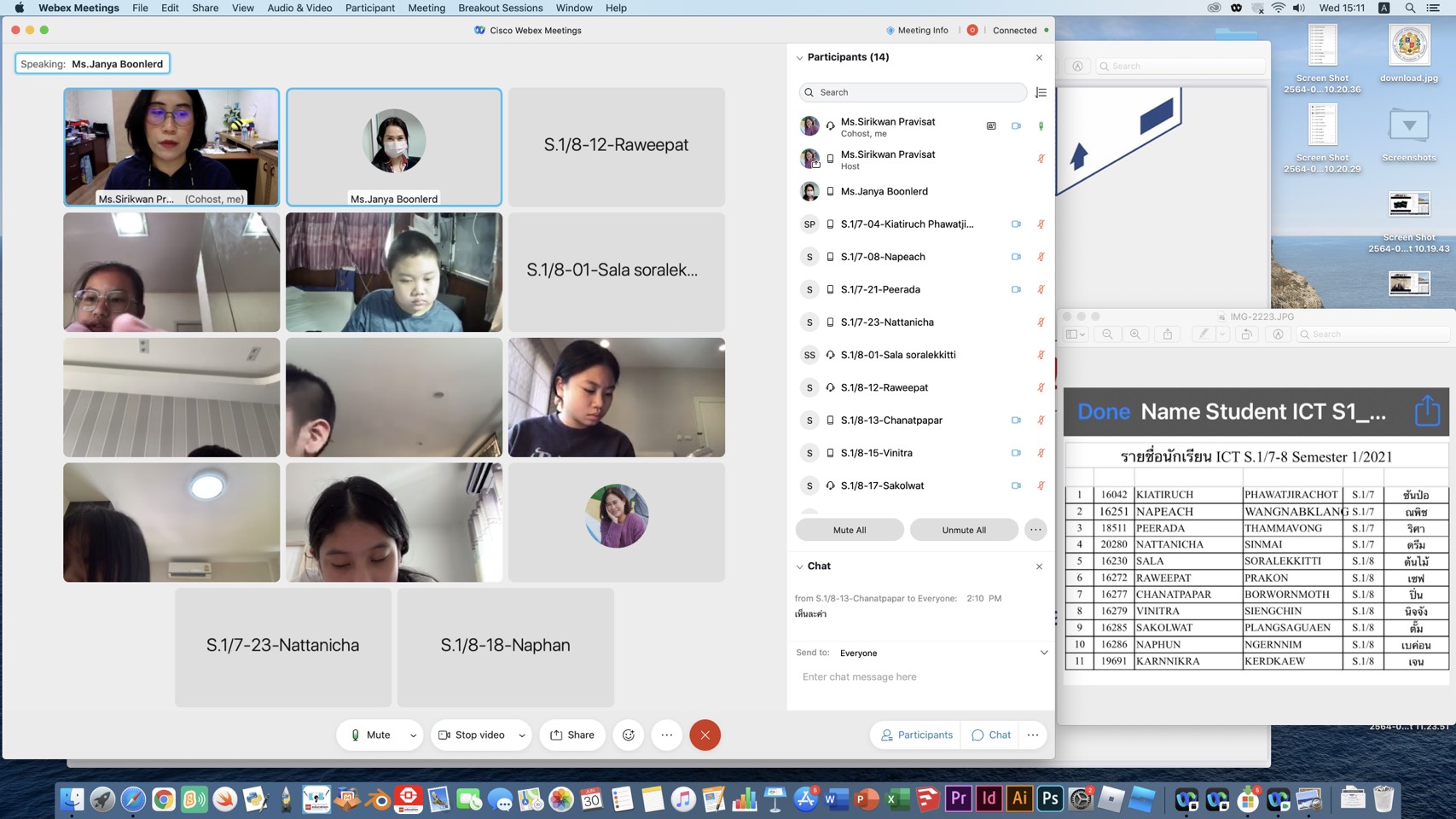This screenshot has height=819, width=1456.
Task: Click zoom in icon in IMG-2223.JPG window
Action: (x=1135, y=334)
